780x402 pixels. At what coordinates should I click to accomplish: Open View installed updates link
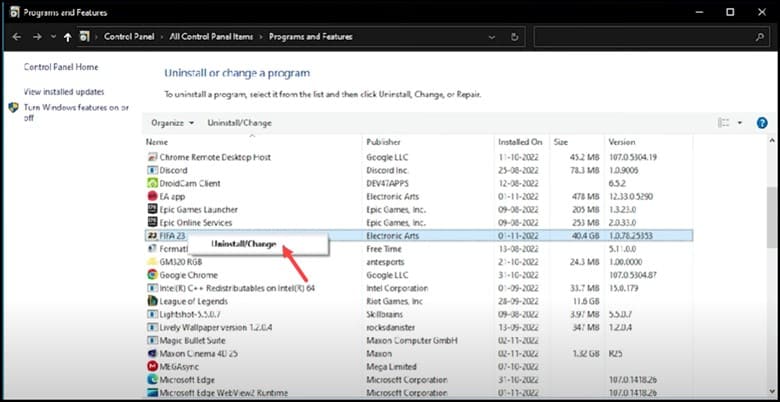click(64, 92)
